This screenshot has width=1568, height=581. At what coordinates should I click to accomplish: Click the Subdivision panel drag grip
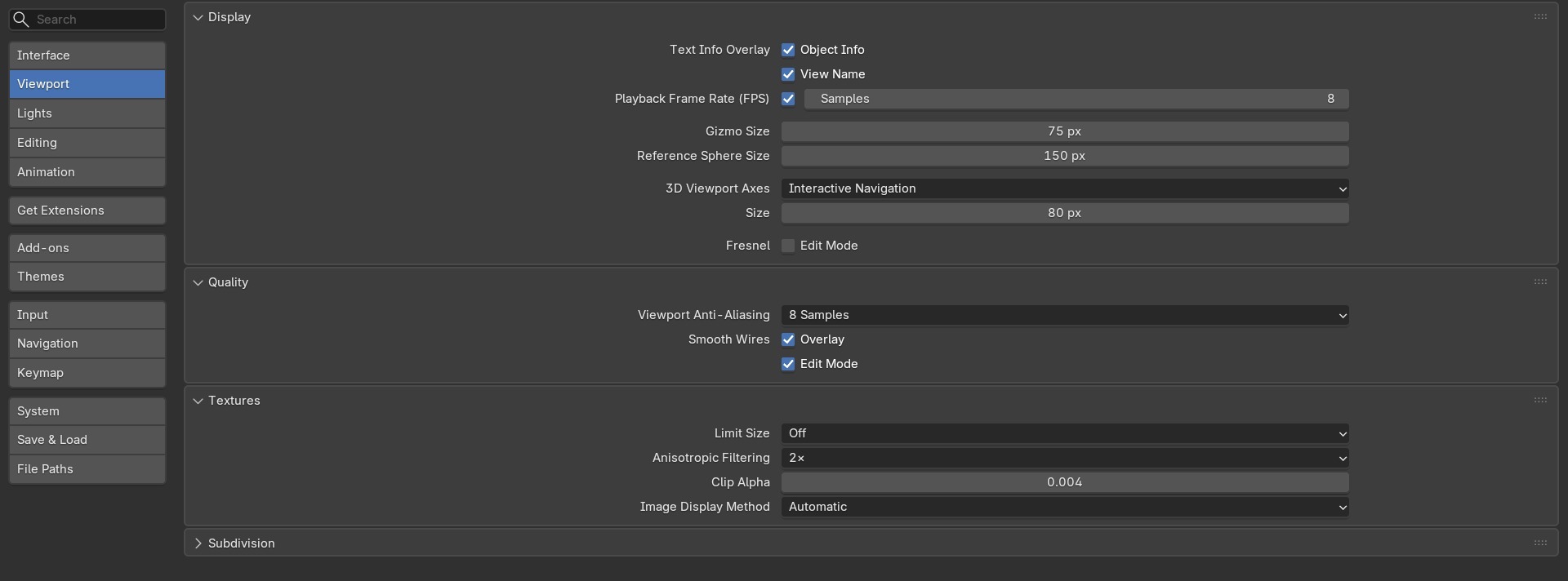tap(1540, 543)
